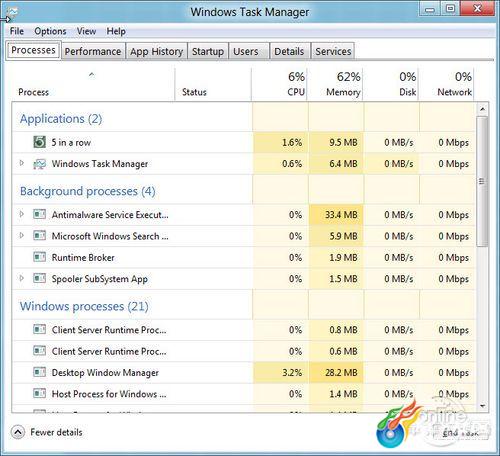
Task: Click the 33.4 MB memory cell
Action: (x=336, y=214)
